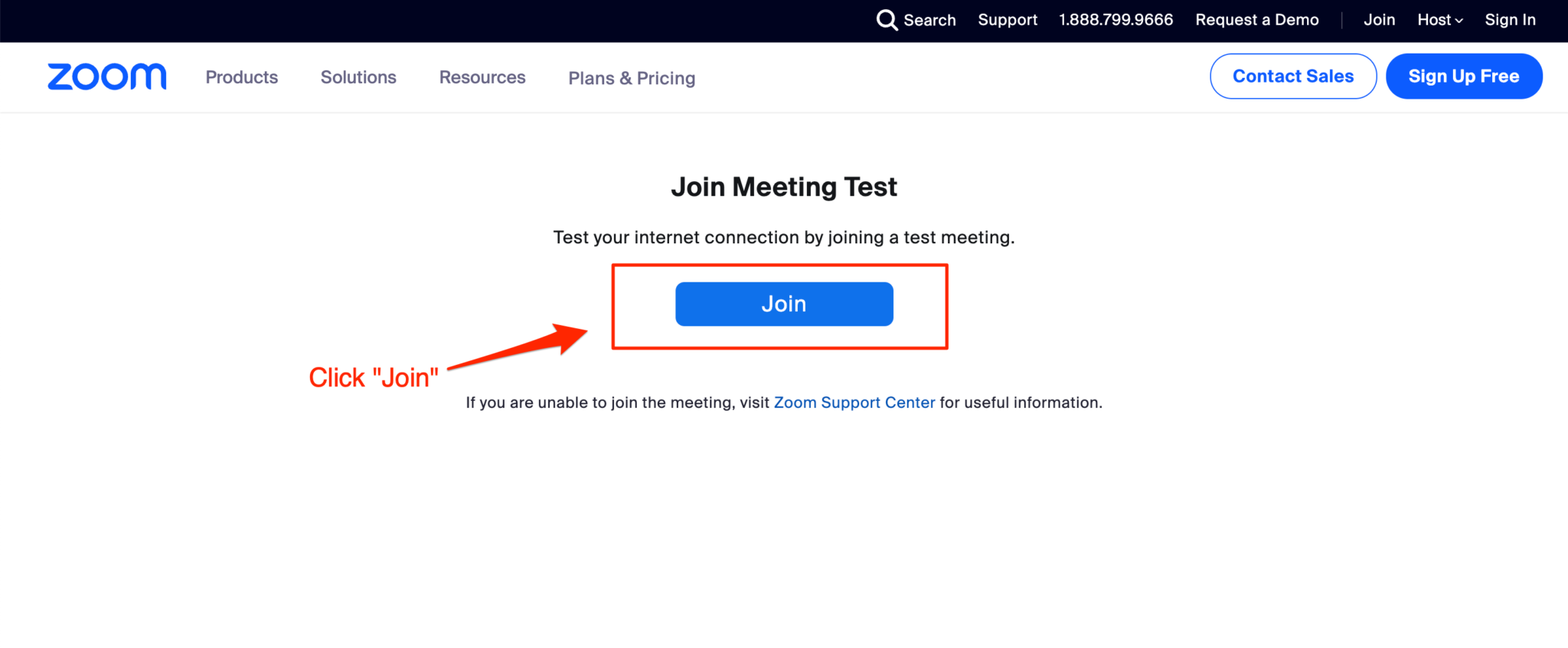Open the Solutions menu

tap(358, 77)
